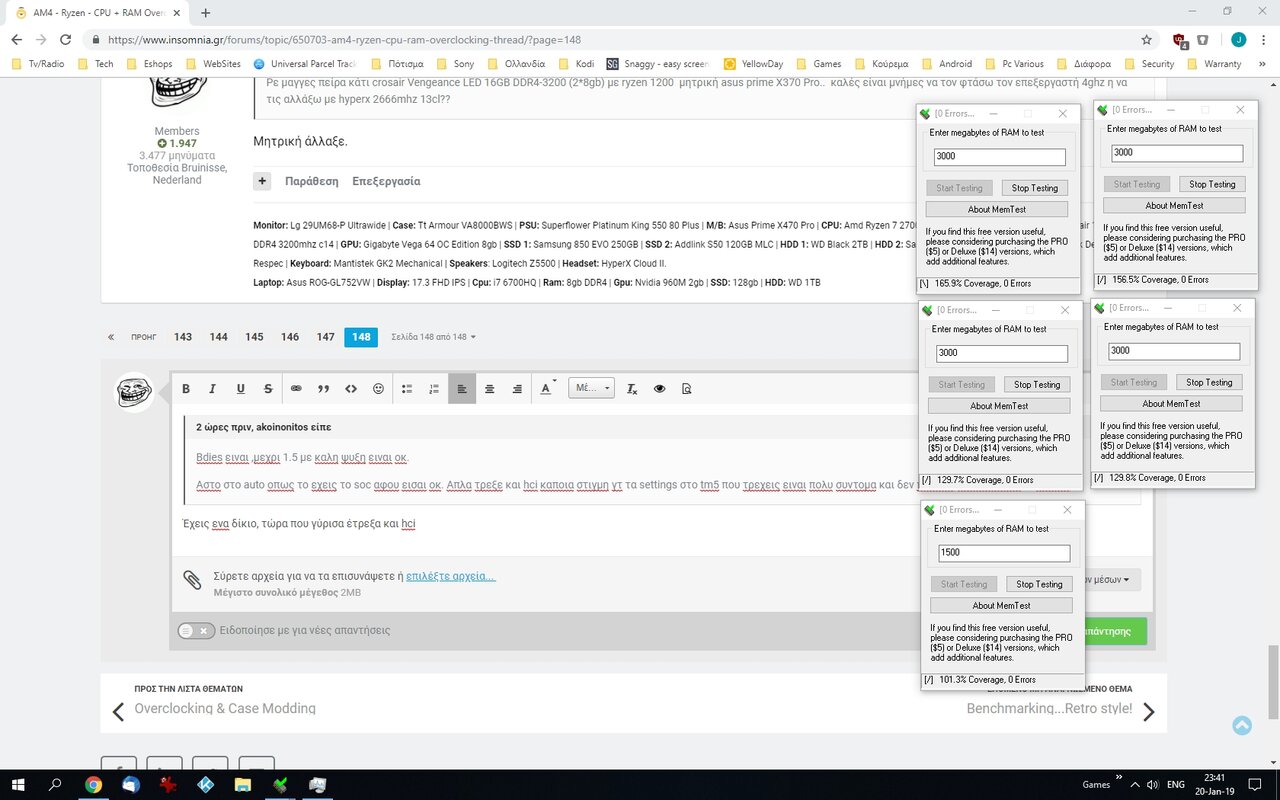Preview the post with the page-magnifier icon
This screenshot has height=800, width=1280.
click(686, 389)
